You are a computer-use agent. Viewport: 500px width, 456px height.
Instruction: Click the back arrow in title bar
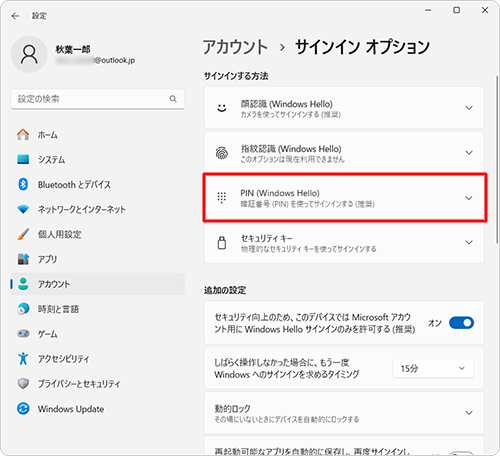[15, 16]
